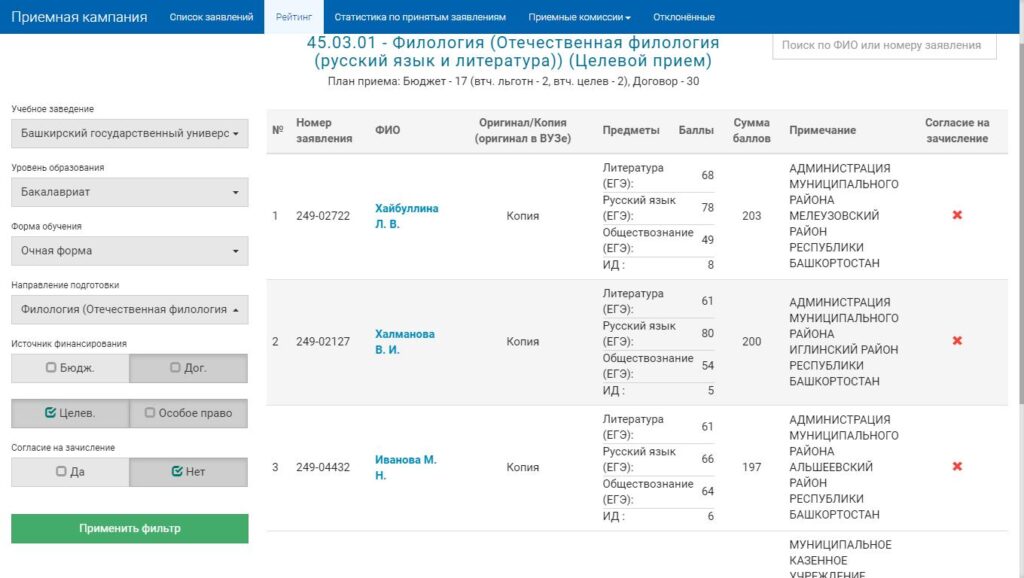The height and width of the screenshot is (578, 1024).
Task: Open Статистика по принятым заявлениям tab
Action: [420, 17]
